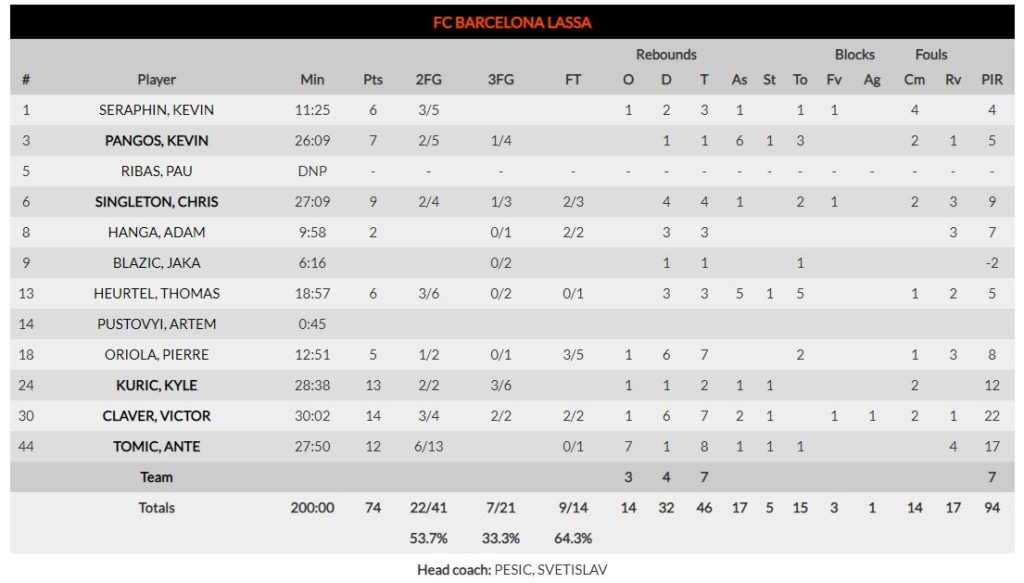View SINGLETON, CHRIS player page
The height and width of the screenshot is (583, 1024).
click(x=156, y=202)
